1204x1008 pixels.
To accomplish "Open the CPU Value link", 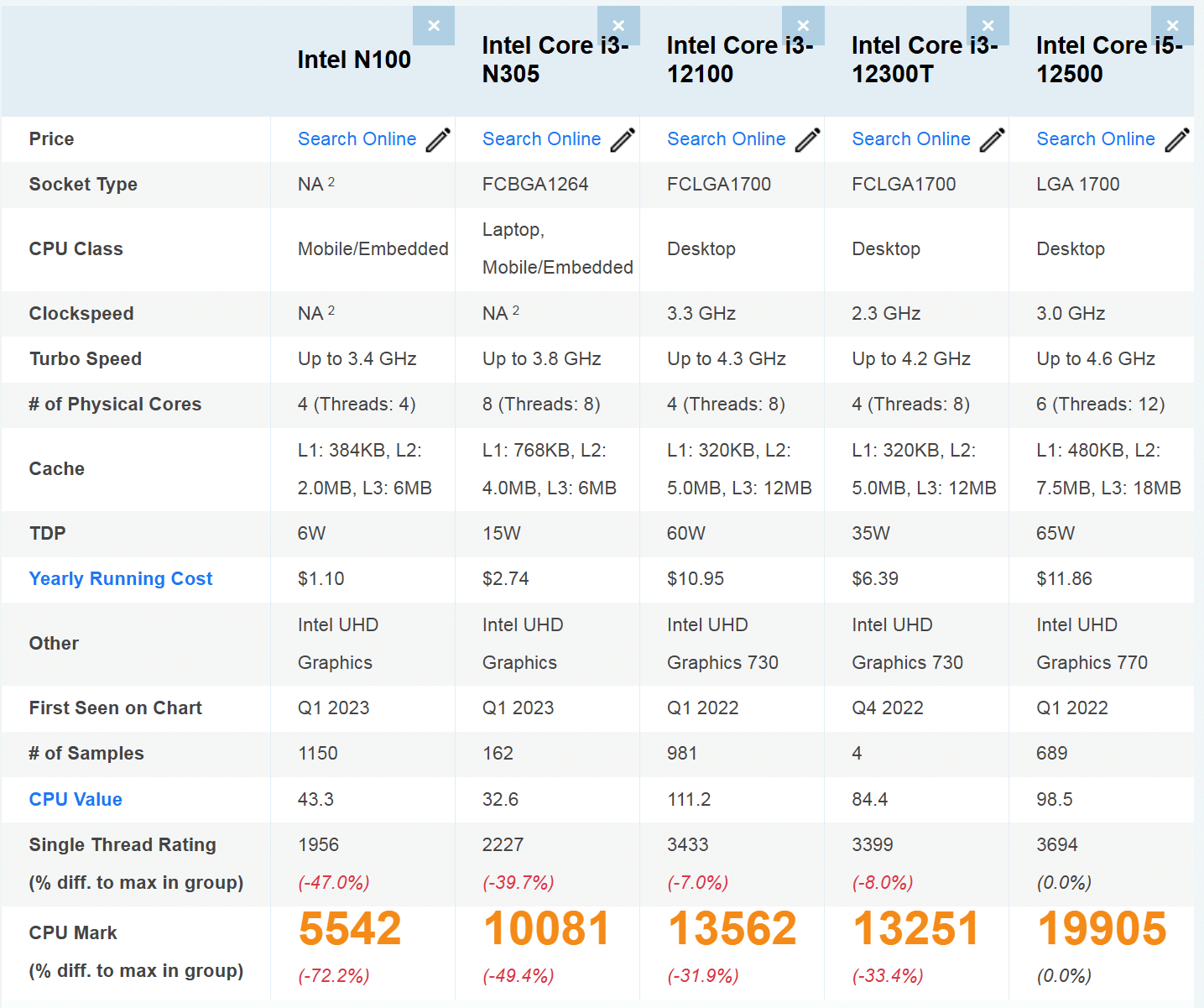I will (x=76, y=800).
